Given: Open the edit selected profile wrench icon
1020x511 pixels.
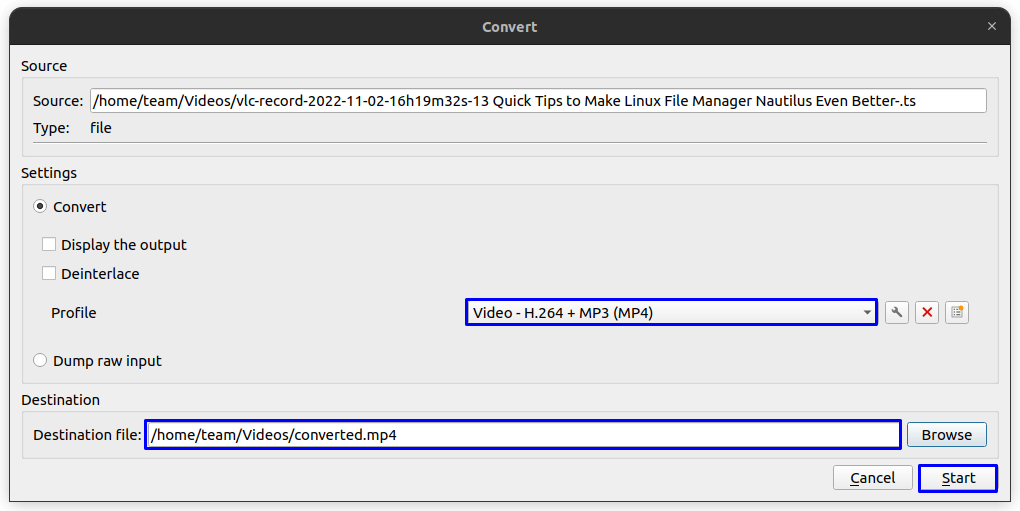Looking at the screenshot, I should 896,313.
